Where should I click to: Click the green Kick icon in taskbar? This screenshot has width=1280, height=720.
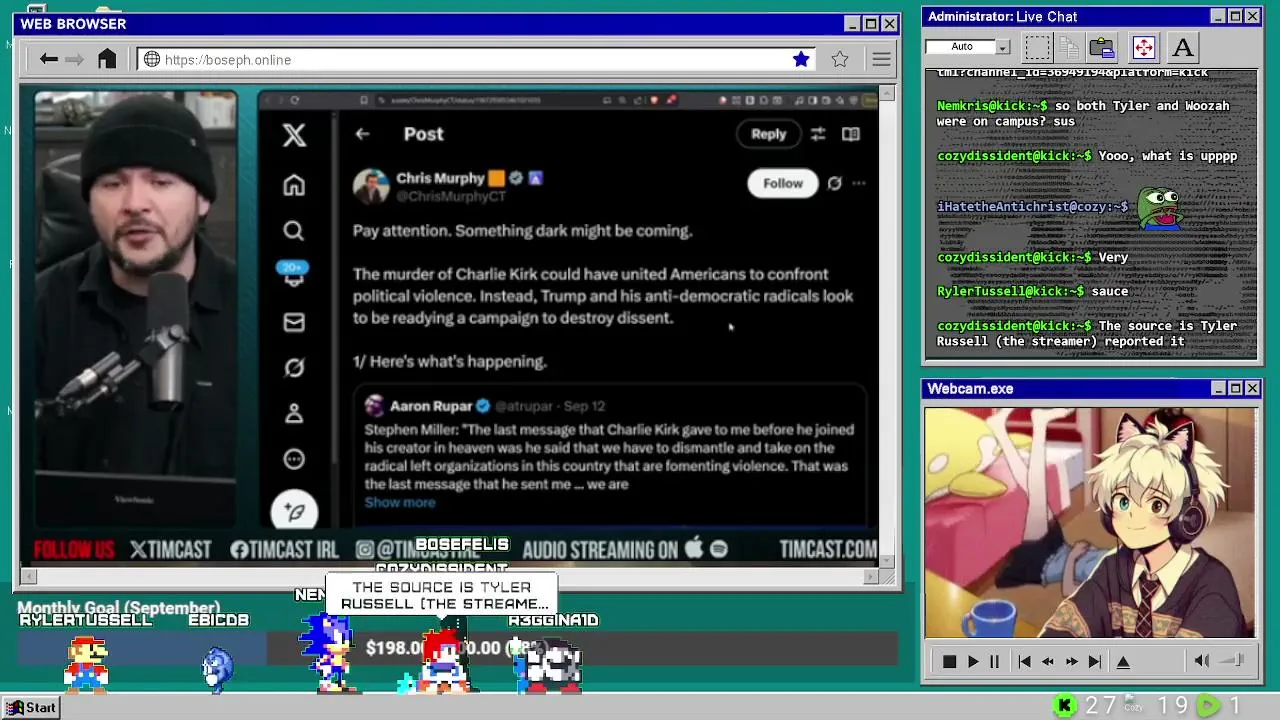coord(1065,706)
